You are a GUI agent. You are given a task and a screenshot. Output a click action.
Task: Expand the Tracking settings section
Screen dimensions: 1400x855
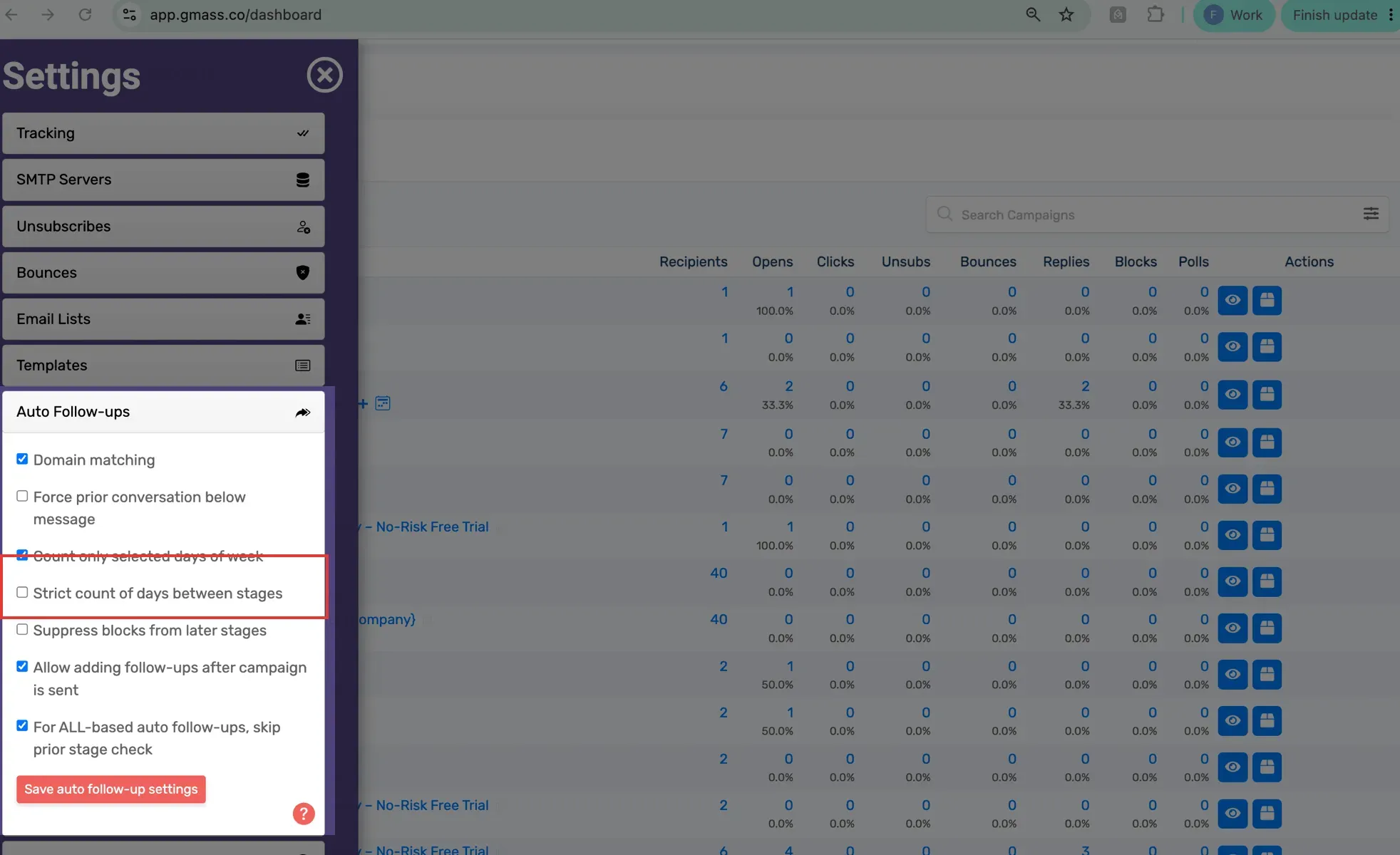(163, 133)
